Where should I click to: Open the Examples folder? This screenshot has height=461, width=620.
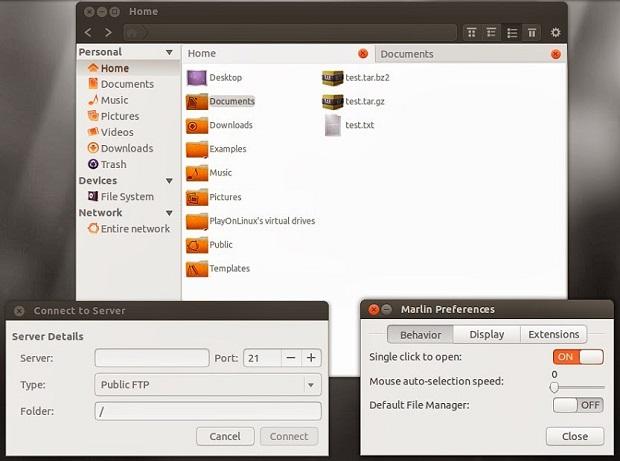tap(216, 149)
